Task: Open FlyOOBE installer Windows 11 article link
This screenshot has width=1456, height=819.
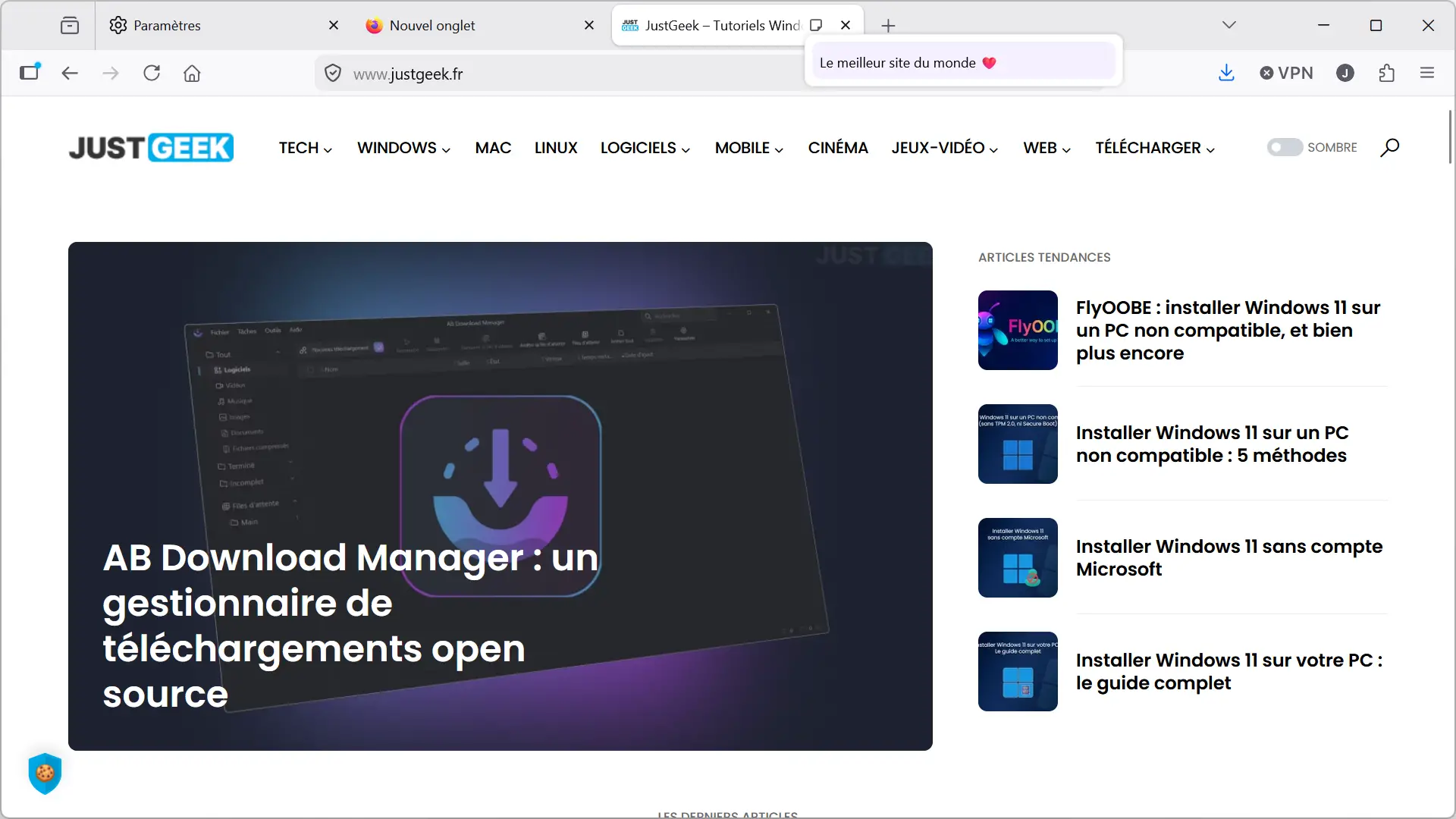Action: point(1228,330)
